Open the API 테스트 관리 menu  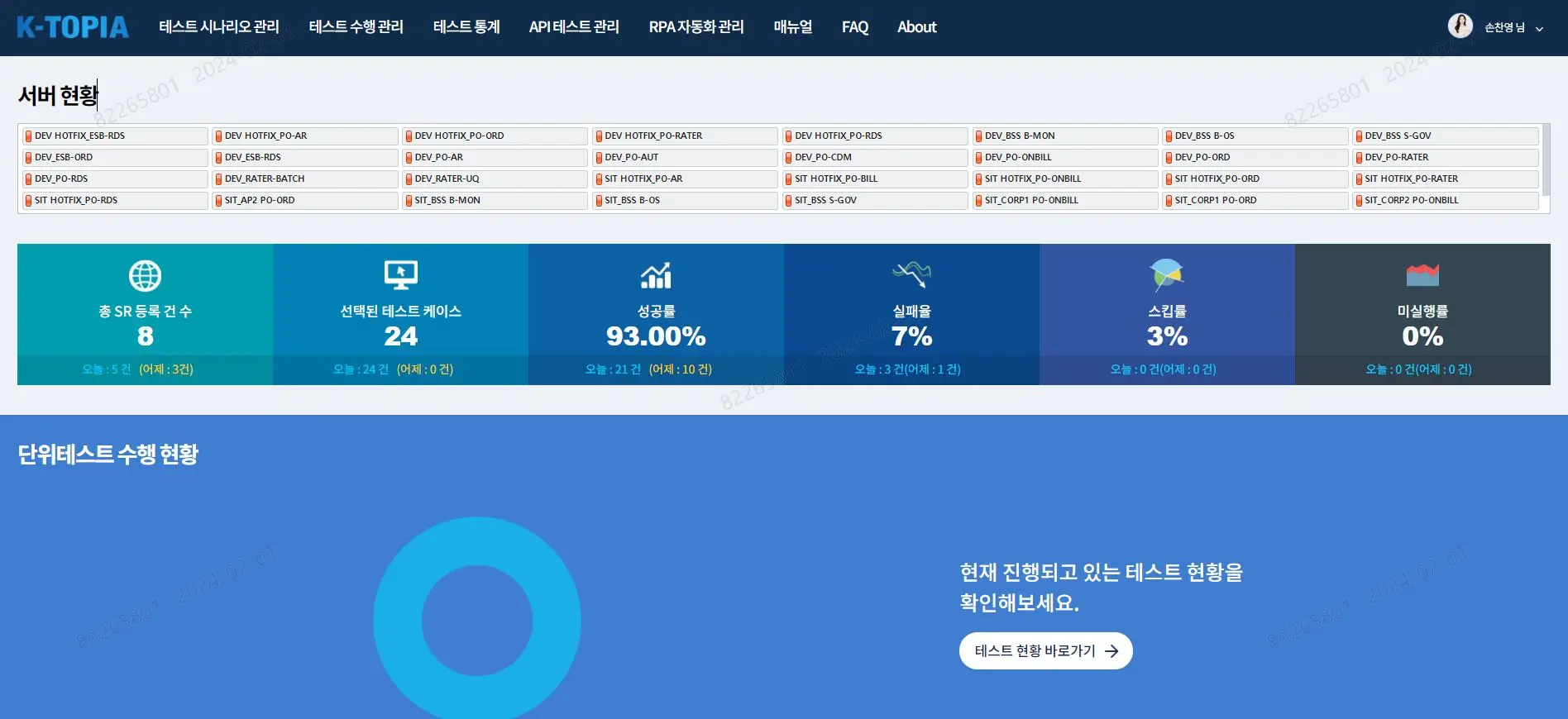click(x=574, y=27)
